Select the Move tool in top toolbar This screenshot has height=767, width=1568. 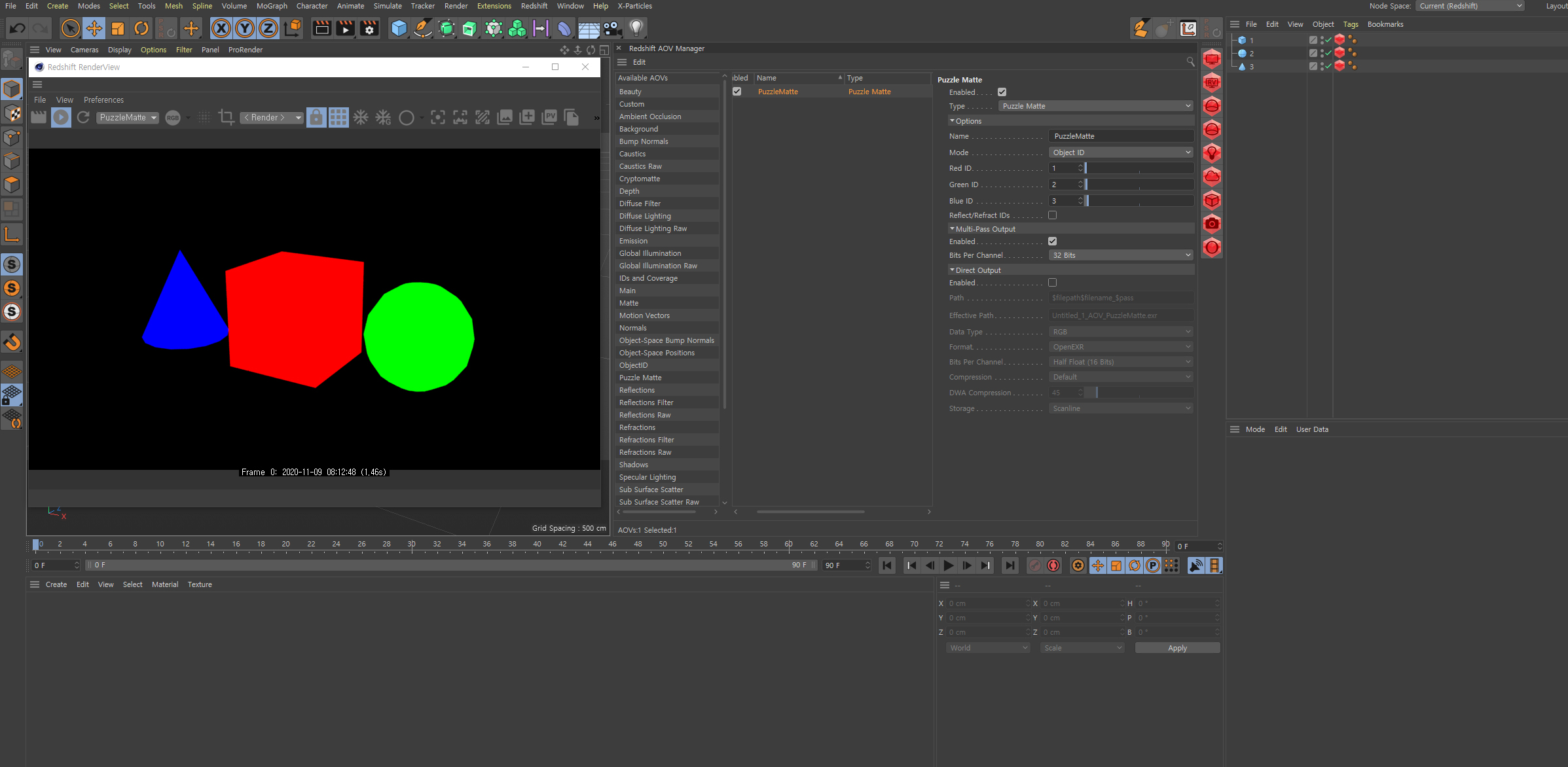pyautogui.click(x=94, y=28)
